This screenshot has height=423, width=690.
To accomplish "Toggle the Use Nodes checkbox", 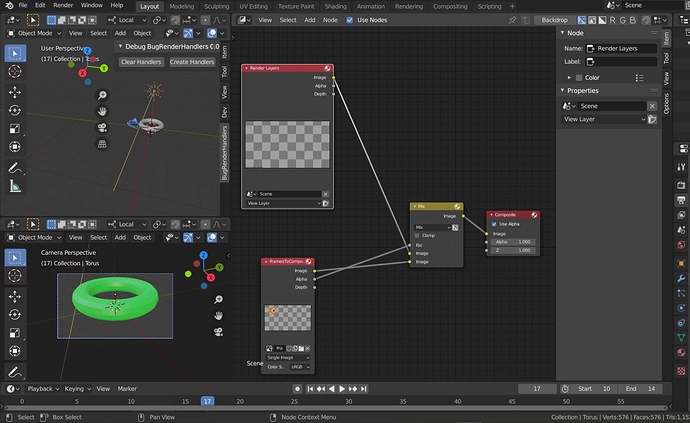I will pos(349,20).
